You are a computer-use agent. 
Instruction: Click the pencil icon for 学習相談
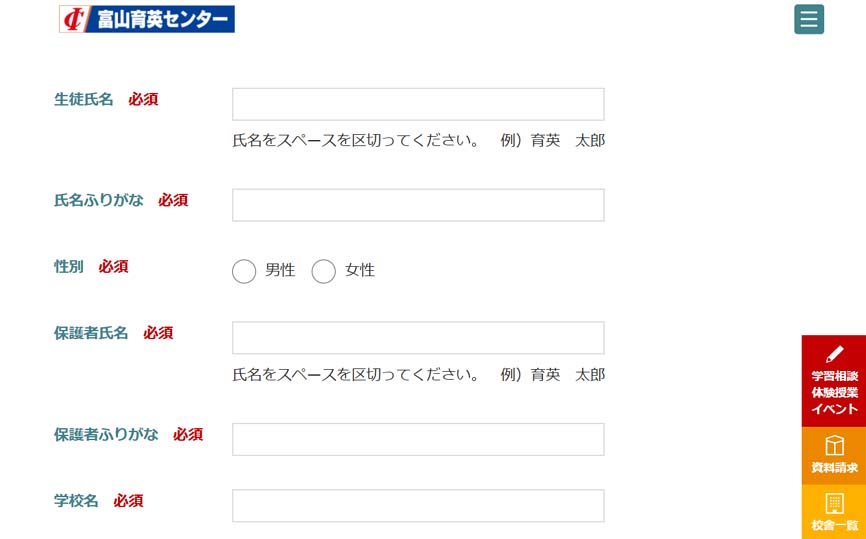834,354
